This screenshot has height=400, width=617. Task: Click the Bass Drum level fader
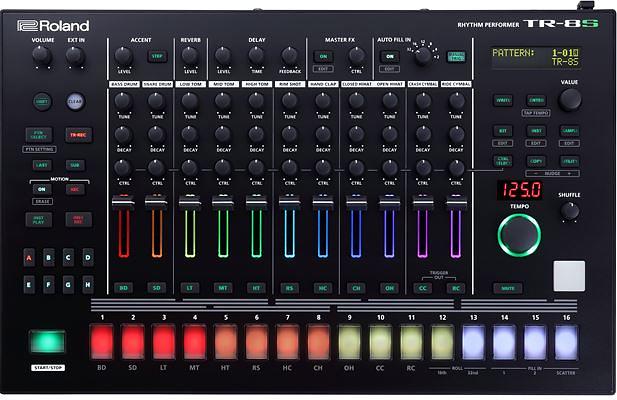pyautogui.click(x=123, y=203)
